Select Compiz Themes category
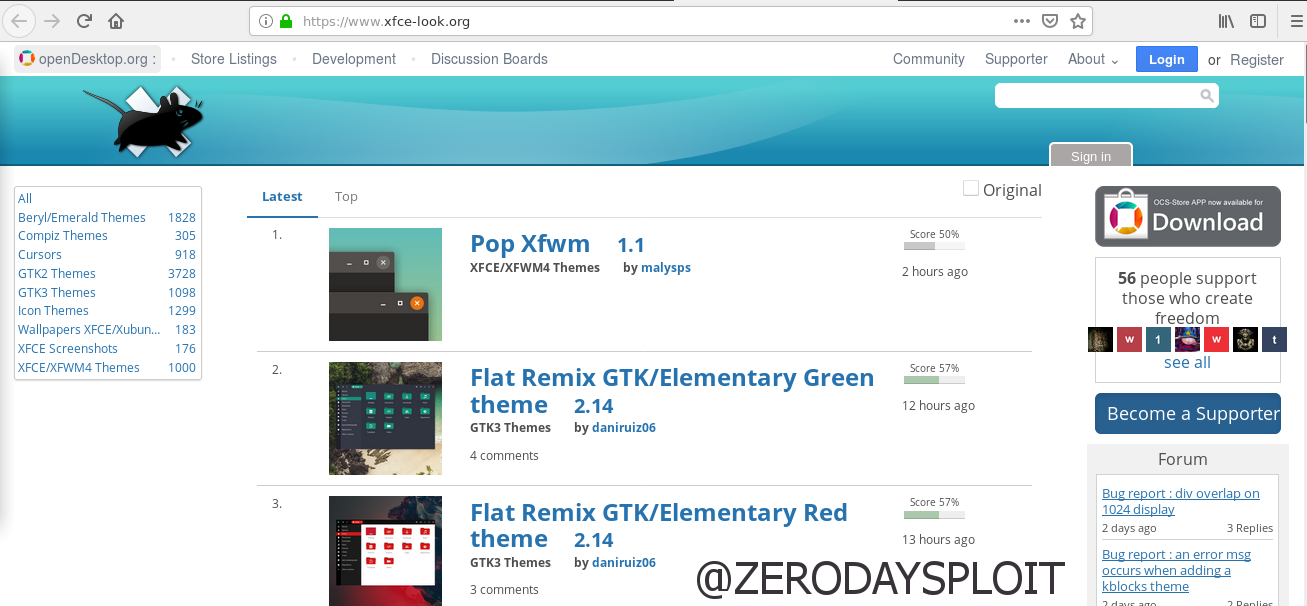This screenshot has width=1307, height=606. tap(63, 236)
